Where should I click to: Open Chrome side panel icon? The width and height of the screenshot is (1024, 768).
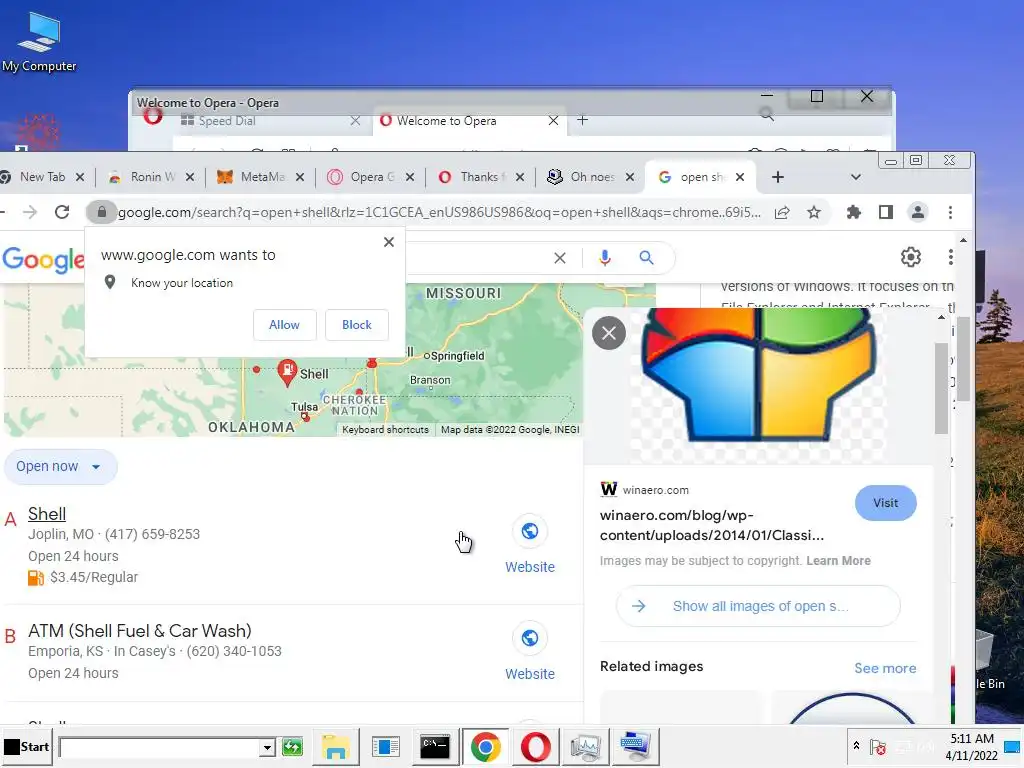coord(886,212)
